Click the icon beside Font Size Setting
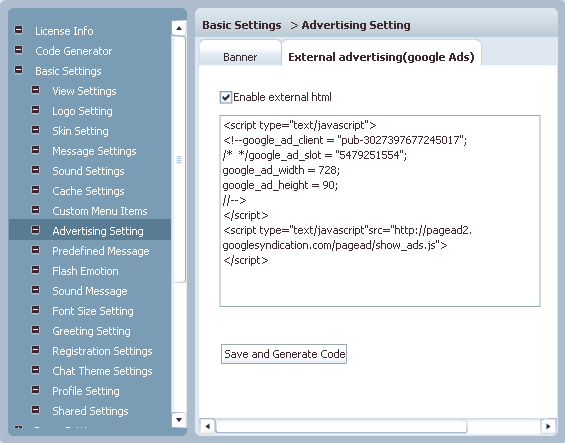Viewport: 565px width, 443px height. pos(36,310)
